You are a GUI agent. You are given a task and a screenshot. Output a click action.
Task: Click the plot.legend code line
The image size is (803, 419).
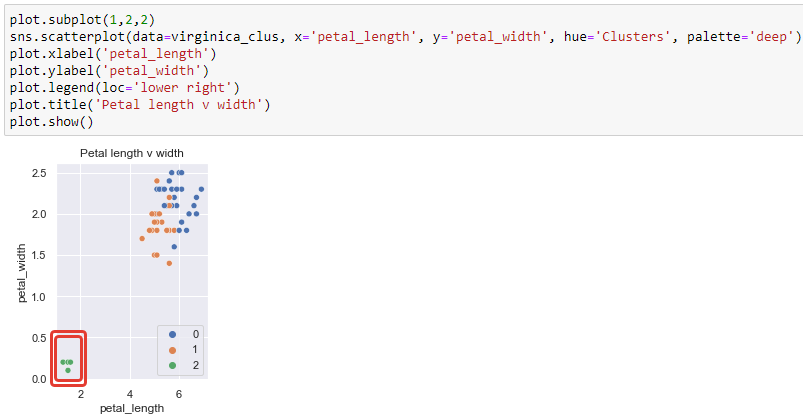click(125, 88)
